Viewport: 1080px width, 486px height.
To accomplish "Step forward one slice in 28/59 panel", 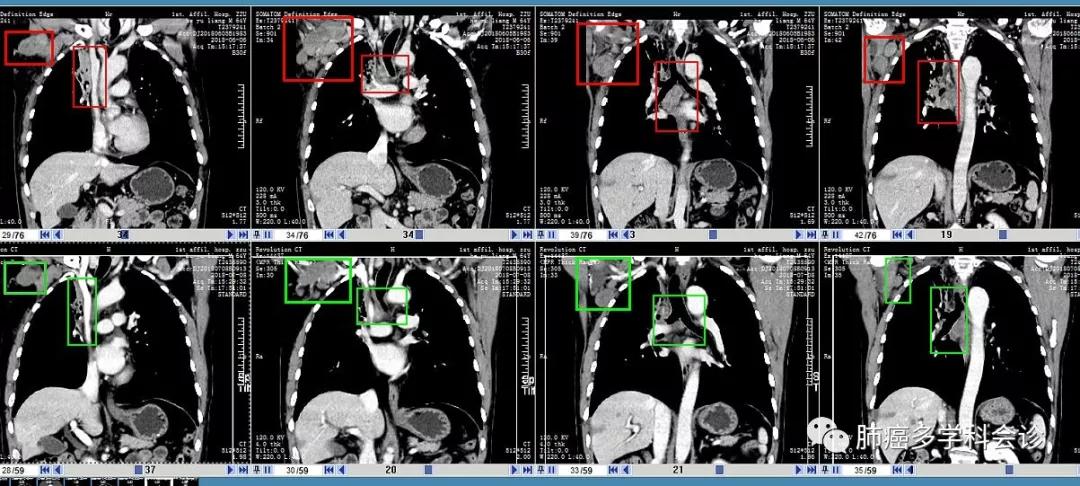I will (x=231, y=470).
